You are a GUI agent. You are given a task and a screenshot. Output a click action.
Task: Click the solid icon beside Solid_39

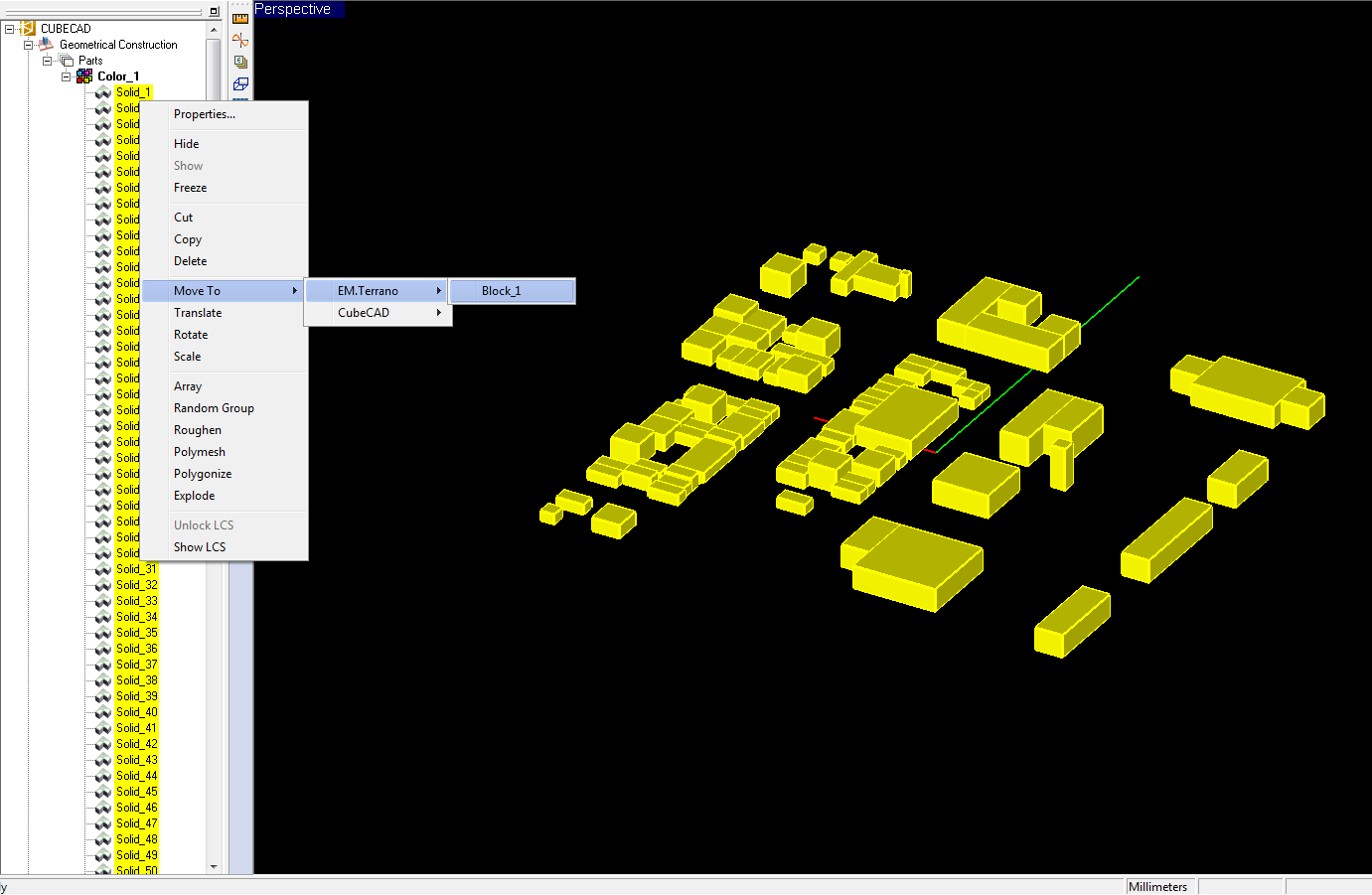[x=103, y=696]
